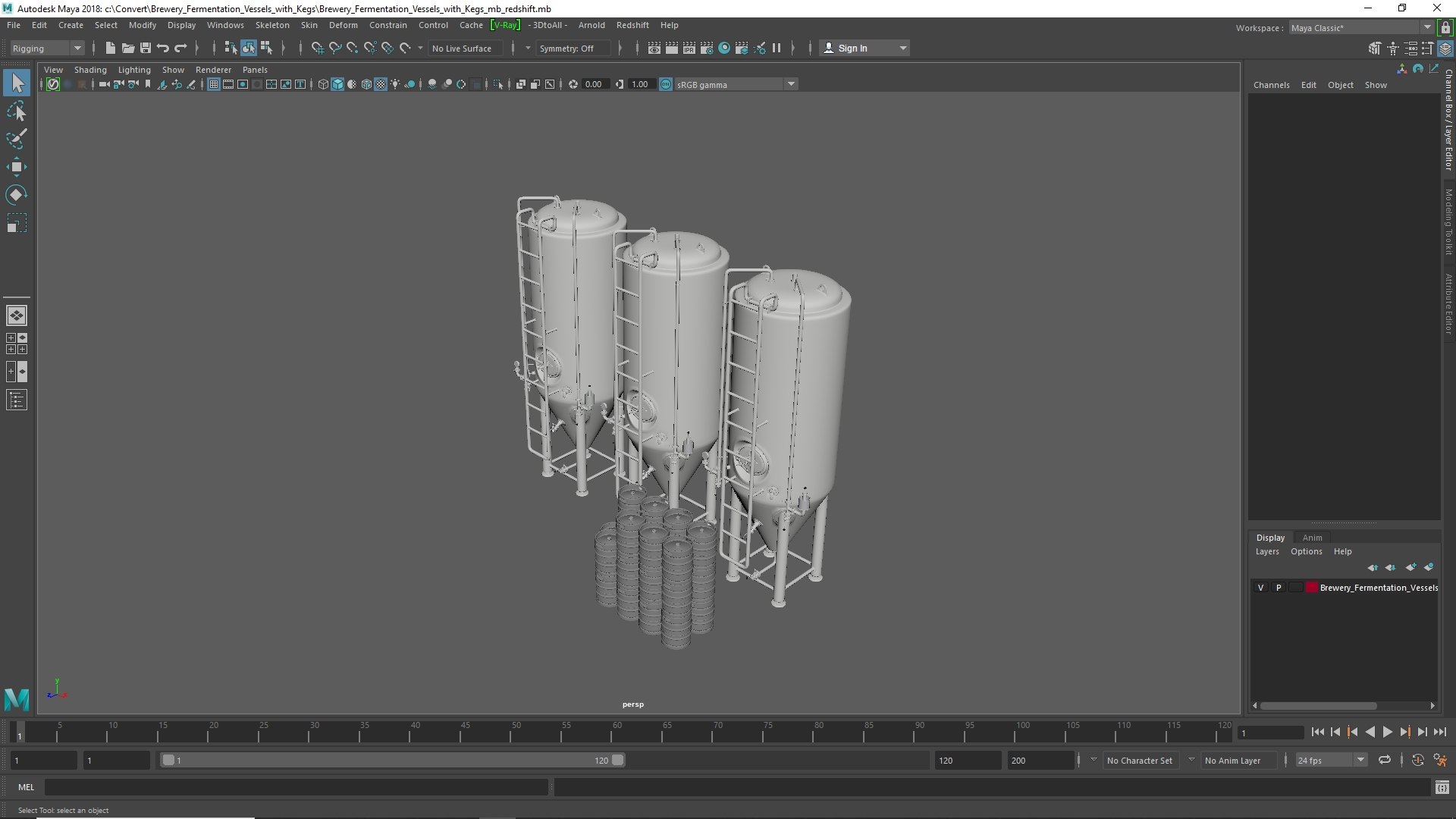Activate the Lasso Select tool
The width and height of the screenshot is (1456, 819).
17,111
